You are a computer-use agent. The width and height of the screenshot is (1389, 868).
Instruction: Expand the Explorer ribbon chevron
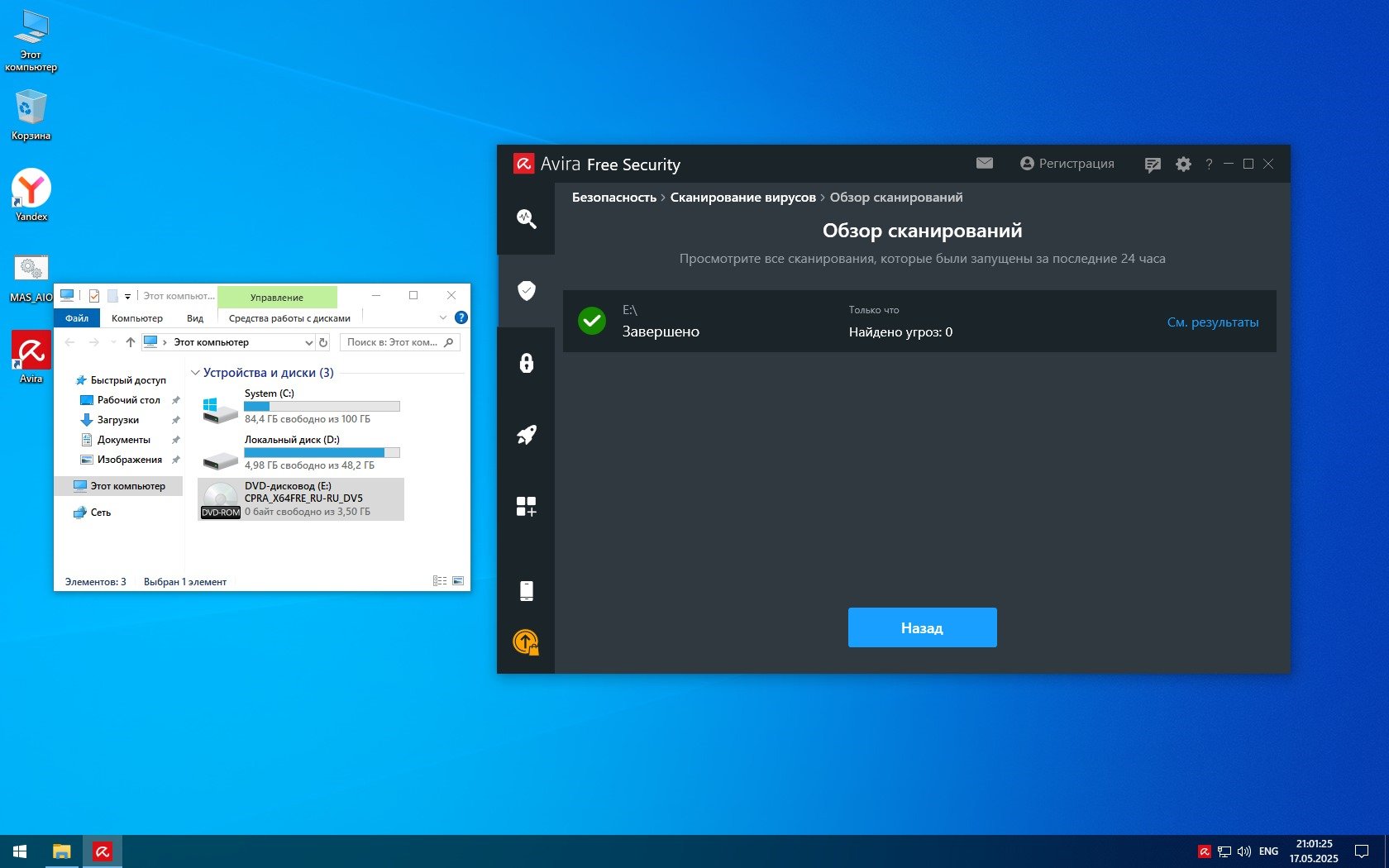tap(442, 317)
